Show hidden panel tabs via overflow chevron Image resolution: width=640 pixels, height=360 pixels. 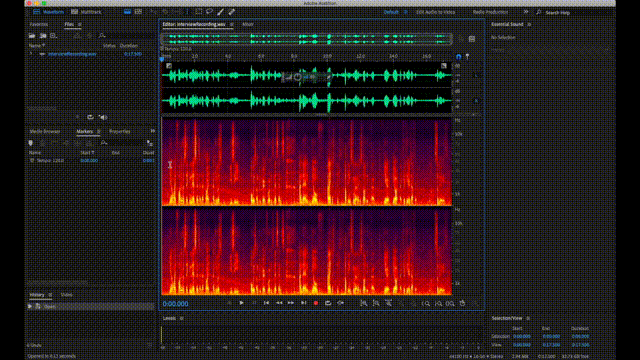click(x=153, y=131)
